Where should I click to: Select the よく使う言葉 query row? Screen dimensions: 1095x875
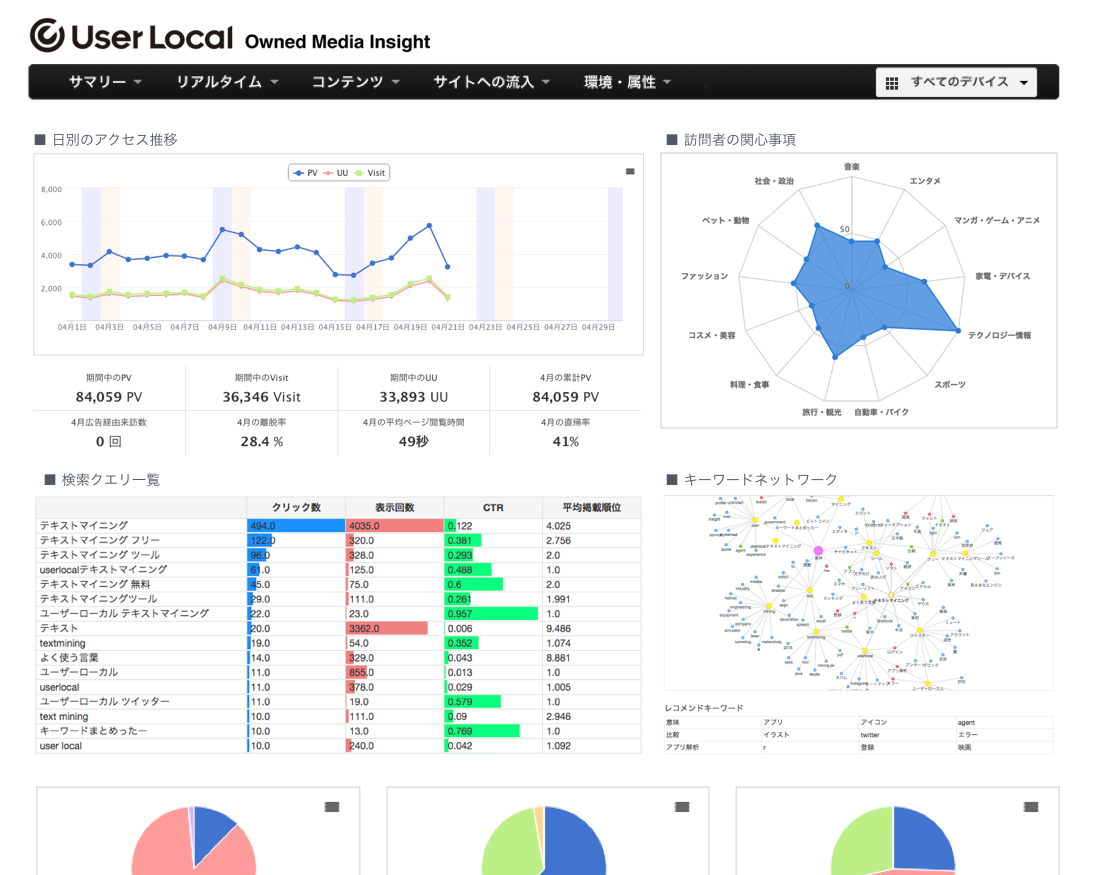pos(338,658)
